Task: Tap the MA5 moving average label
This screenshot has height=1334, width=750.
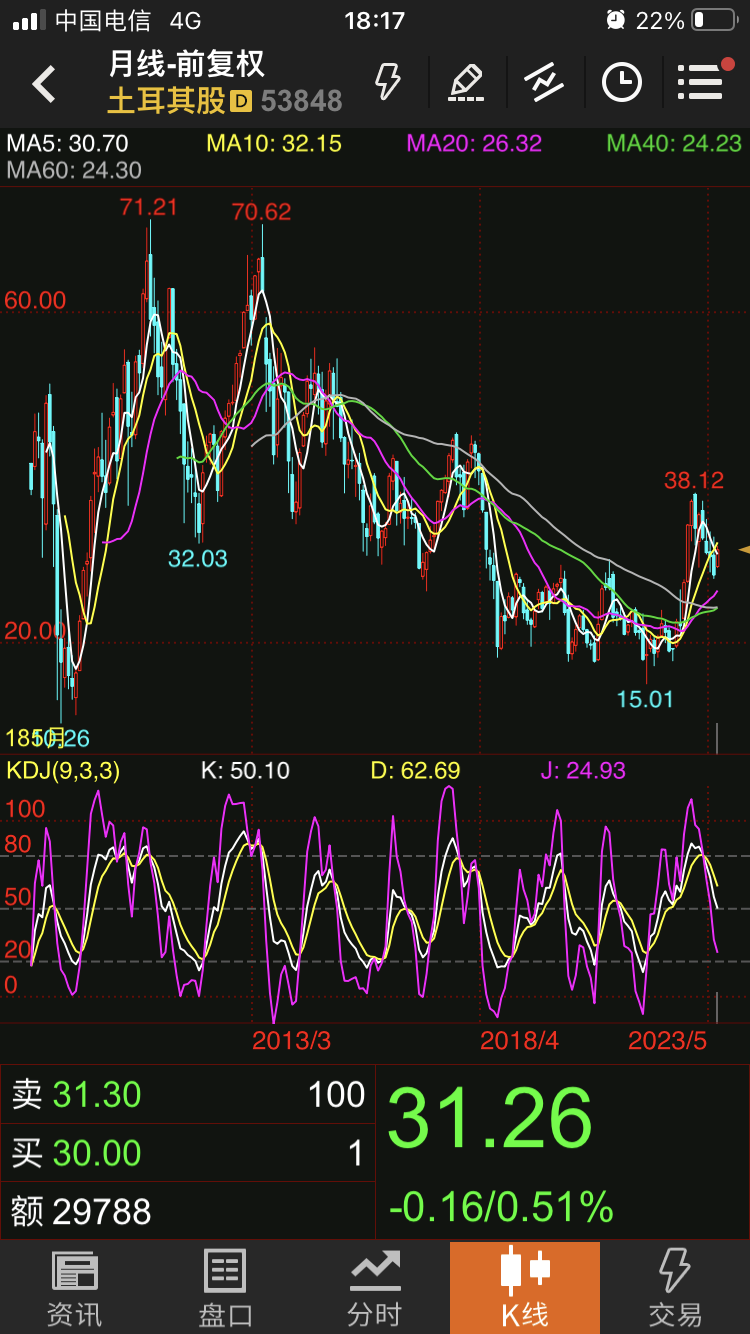Action: click(68, 143)
